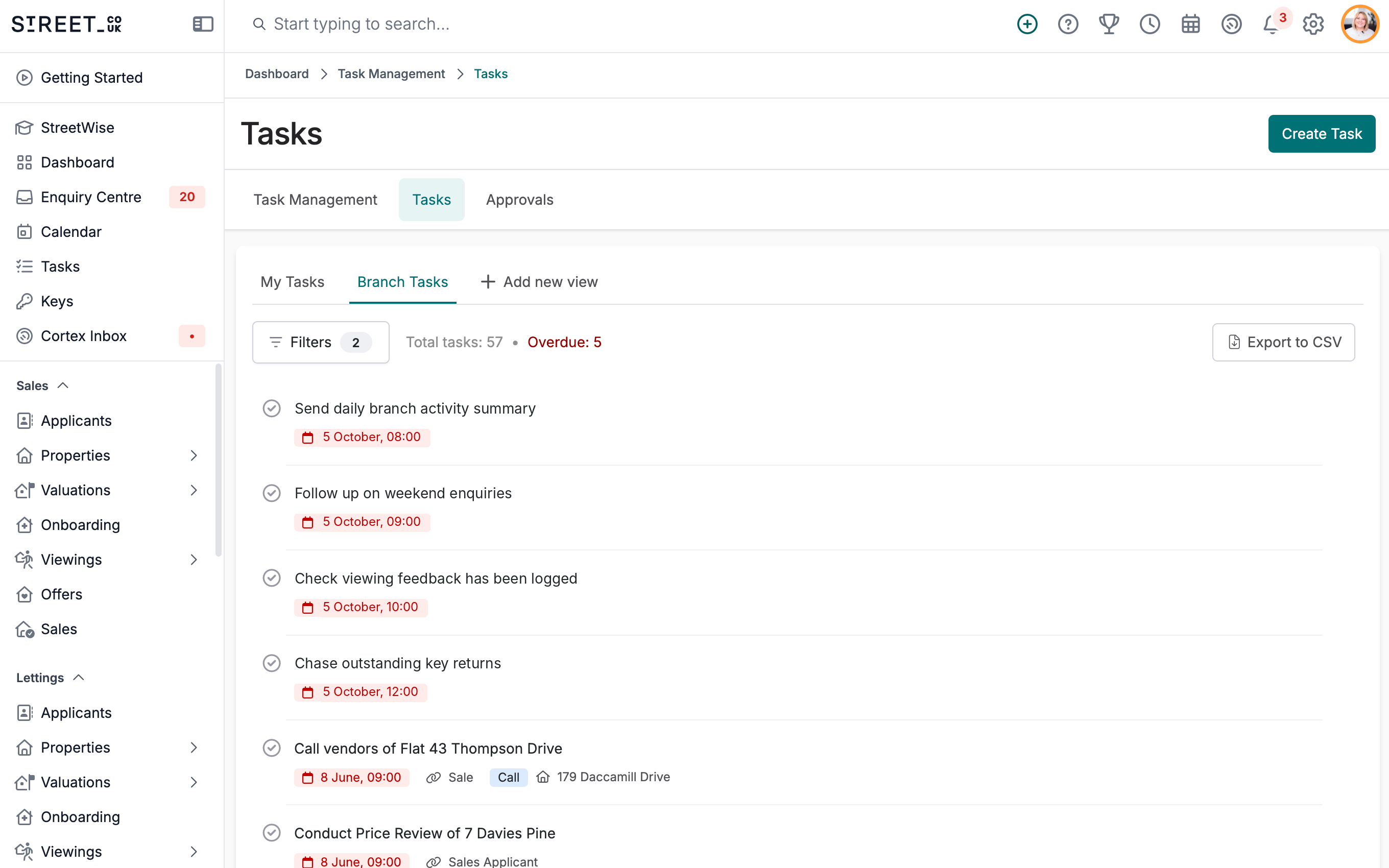Click Task Management breadcrumb link
Screen dimensions: 1389x868
tap(391, 74)
